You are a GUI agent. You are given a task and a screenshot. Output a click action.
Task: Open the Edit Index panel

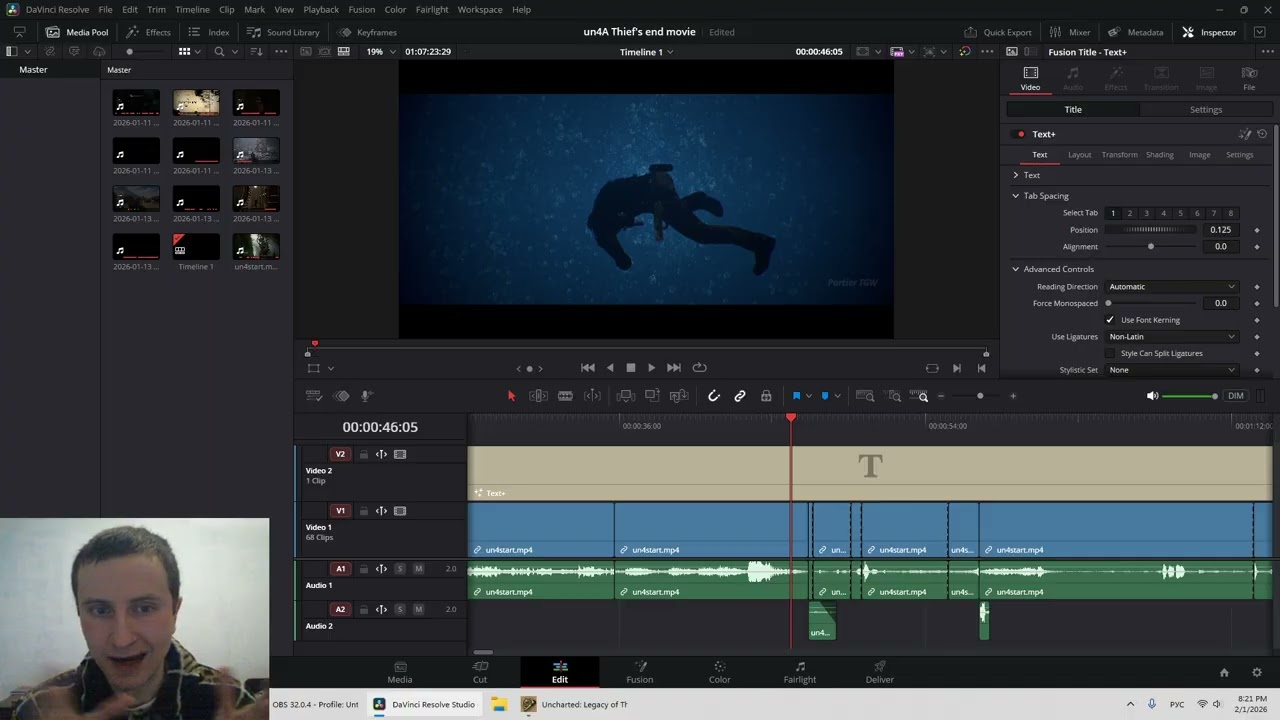click(209, 32)
